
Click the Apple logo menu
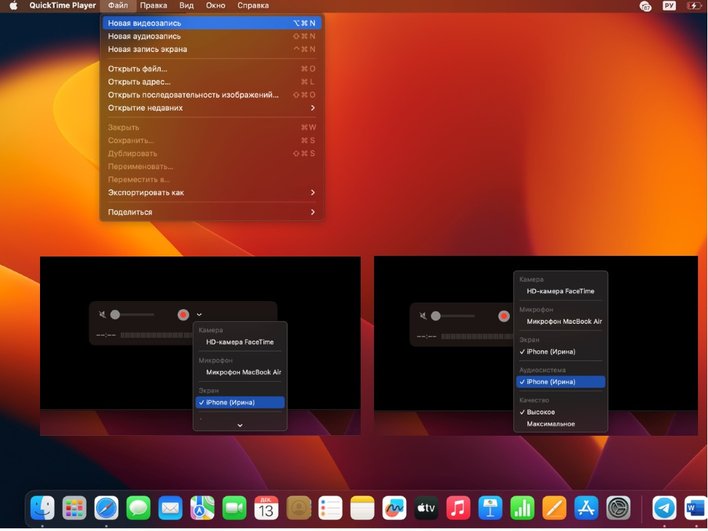[14, 6]
